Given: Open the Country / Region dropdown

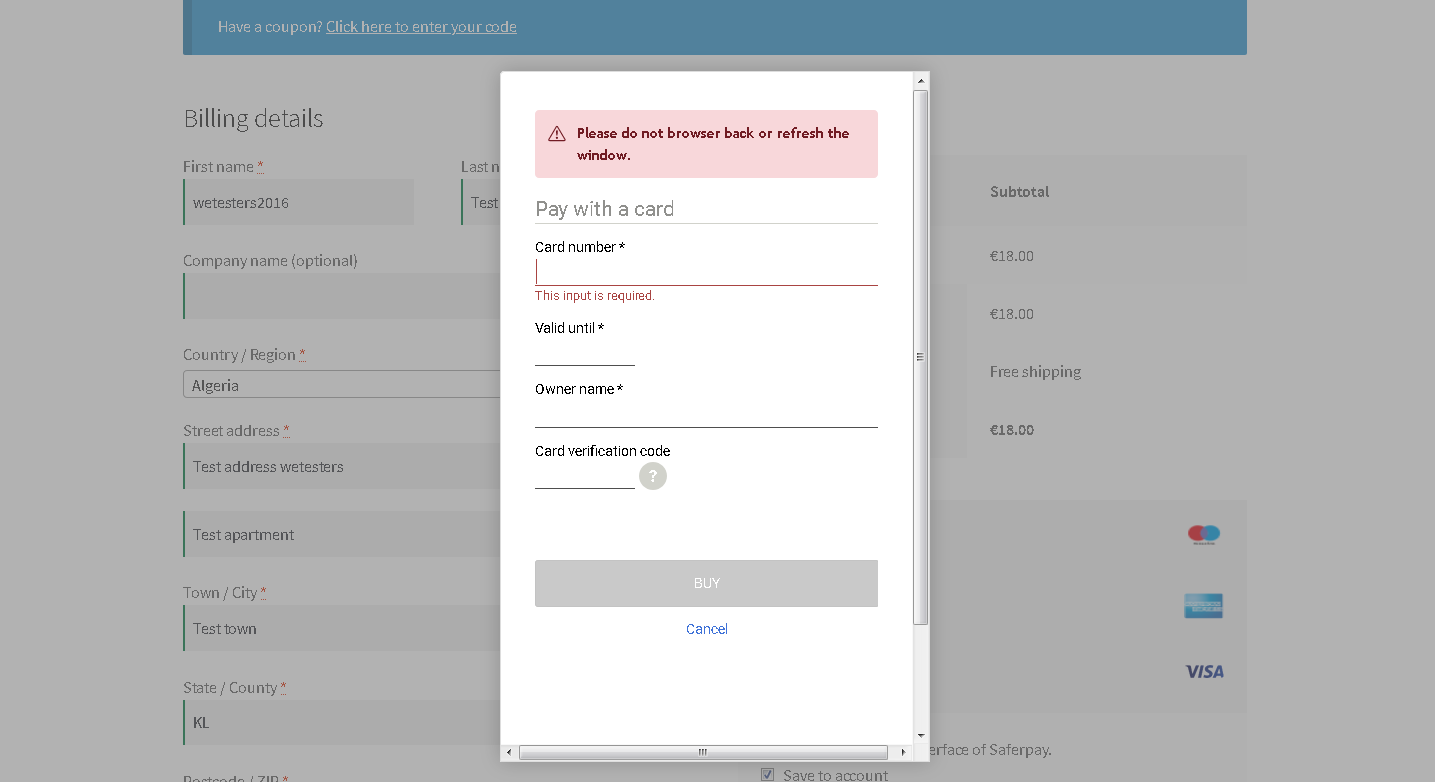Looking at the screenshot, I should (x=340, y=385).
